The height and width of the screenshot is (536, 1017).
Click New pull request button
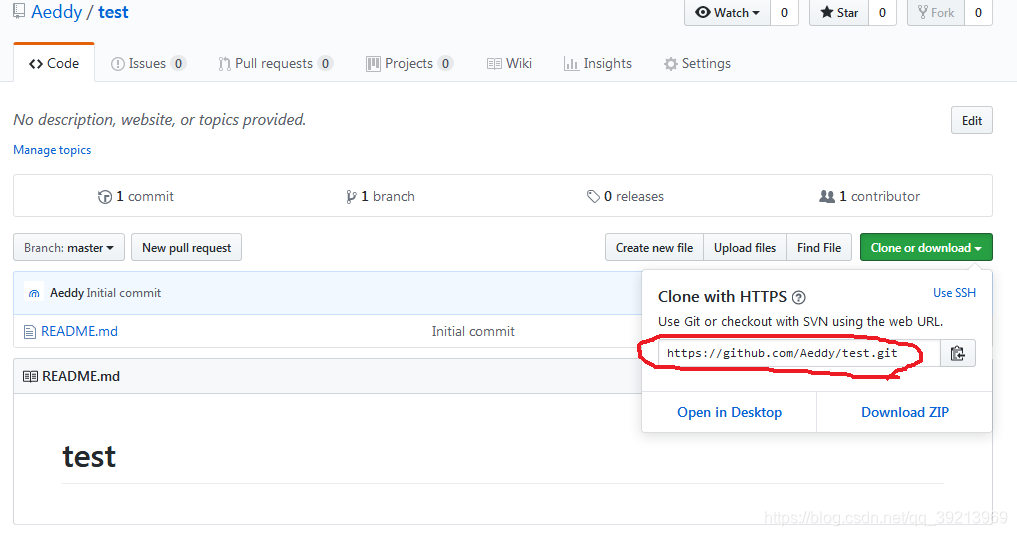187,247
